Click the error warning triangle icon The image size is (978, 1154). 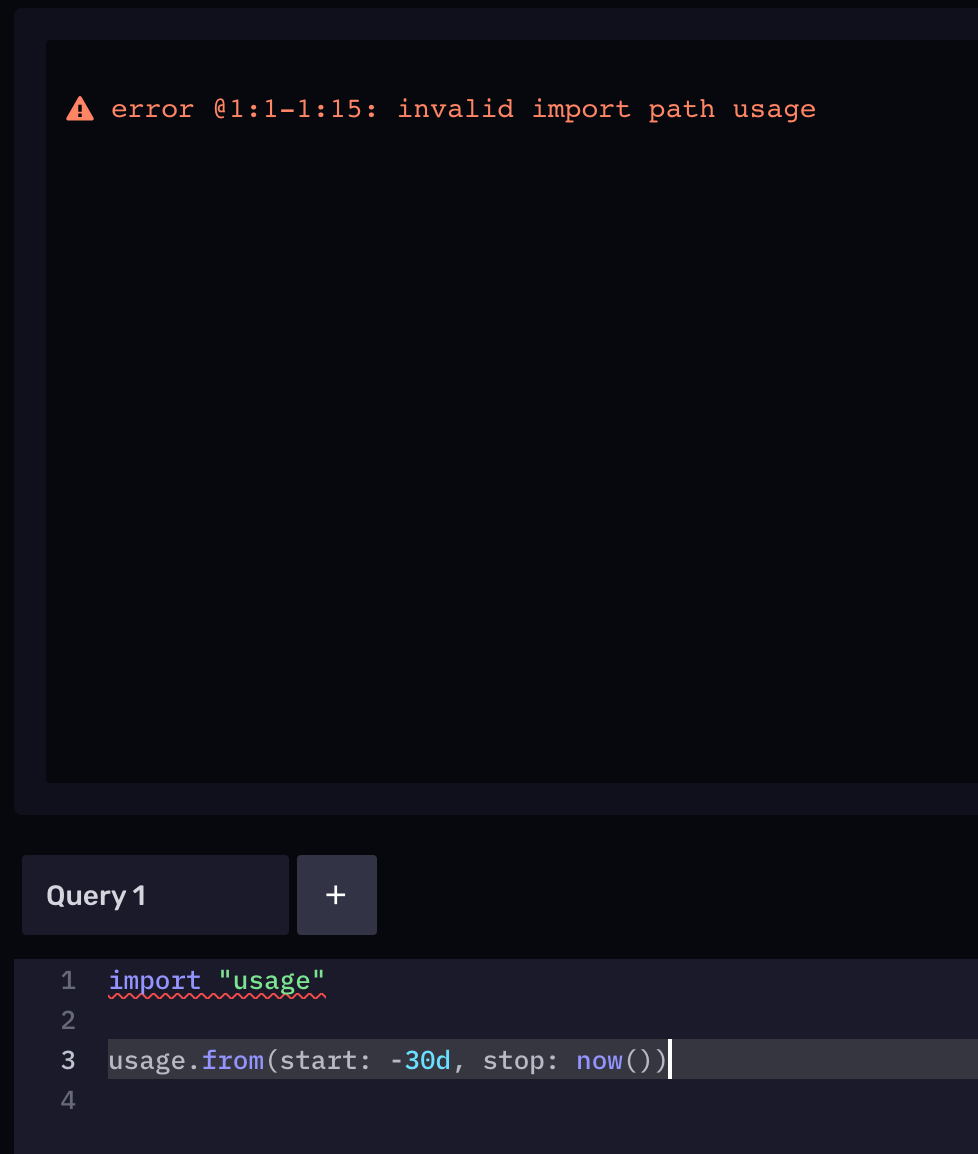click(x=79, y=107)
